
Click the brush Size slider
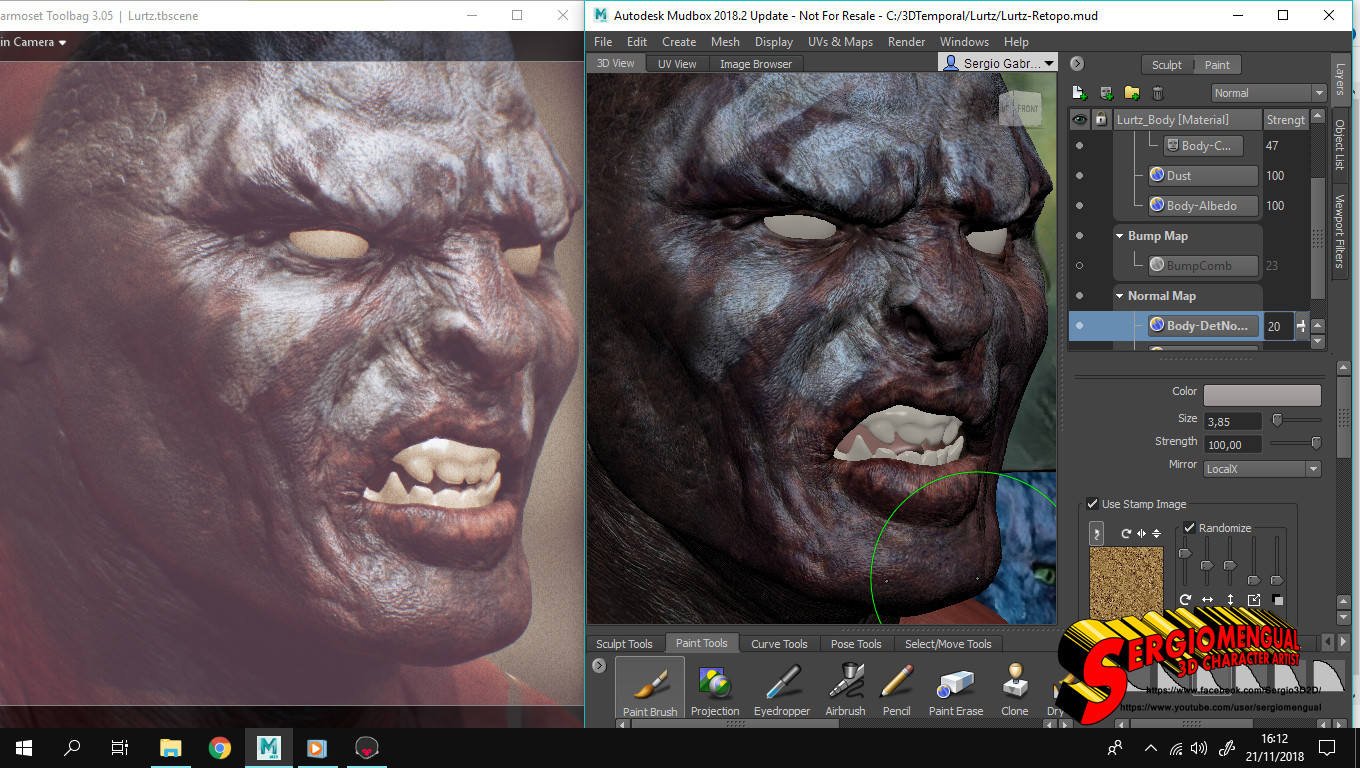(x=1296, y=420)
